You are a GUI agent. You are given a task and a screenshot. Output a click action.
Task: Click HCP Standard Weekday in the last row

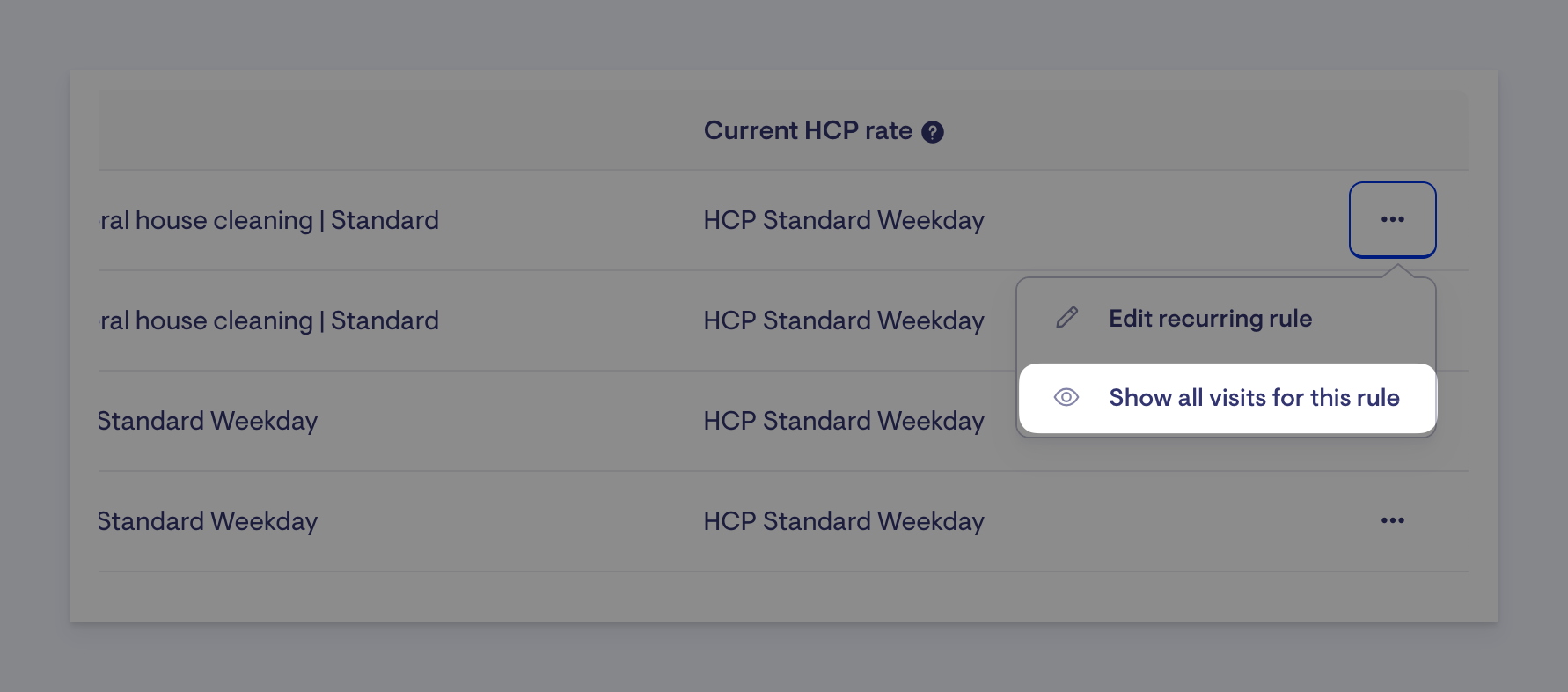click(x=844, y=521)
